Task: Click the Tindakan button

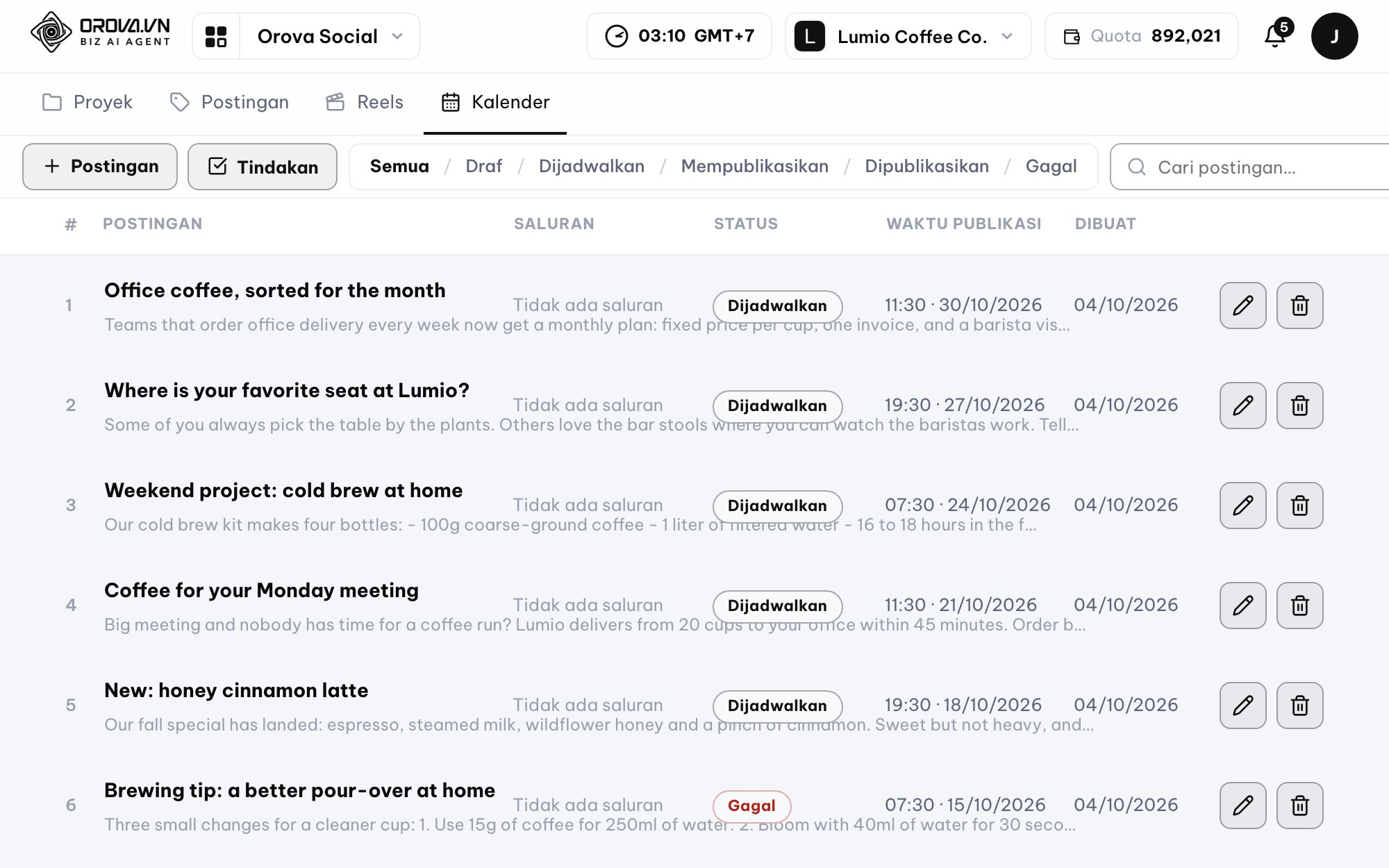Action: coord(263,167)
